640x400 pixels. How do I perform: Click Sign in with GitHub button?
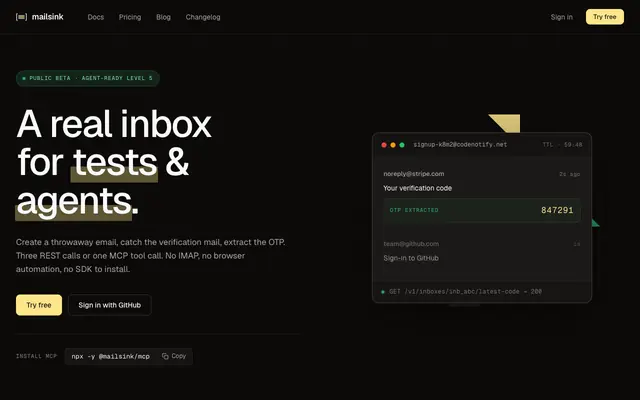[109, 305]
